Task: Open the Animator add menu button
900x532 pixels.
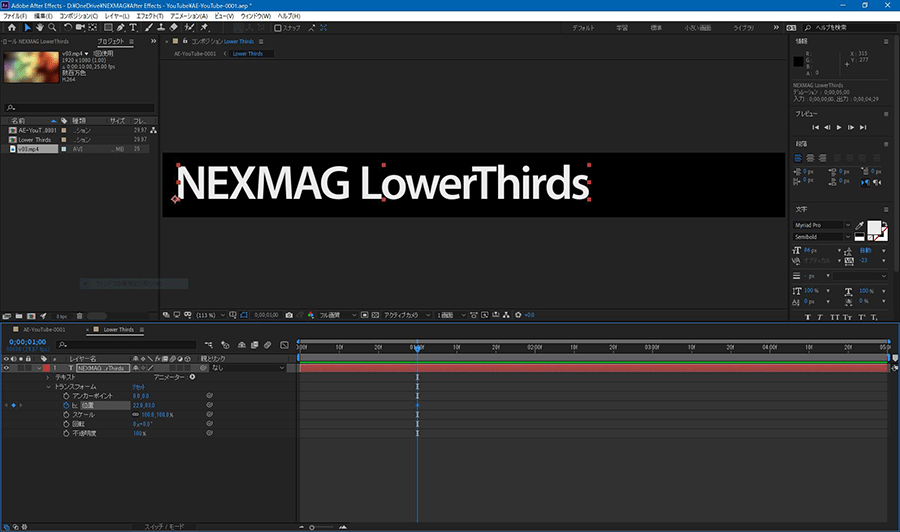Action: click(x=192, y=377)
